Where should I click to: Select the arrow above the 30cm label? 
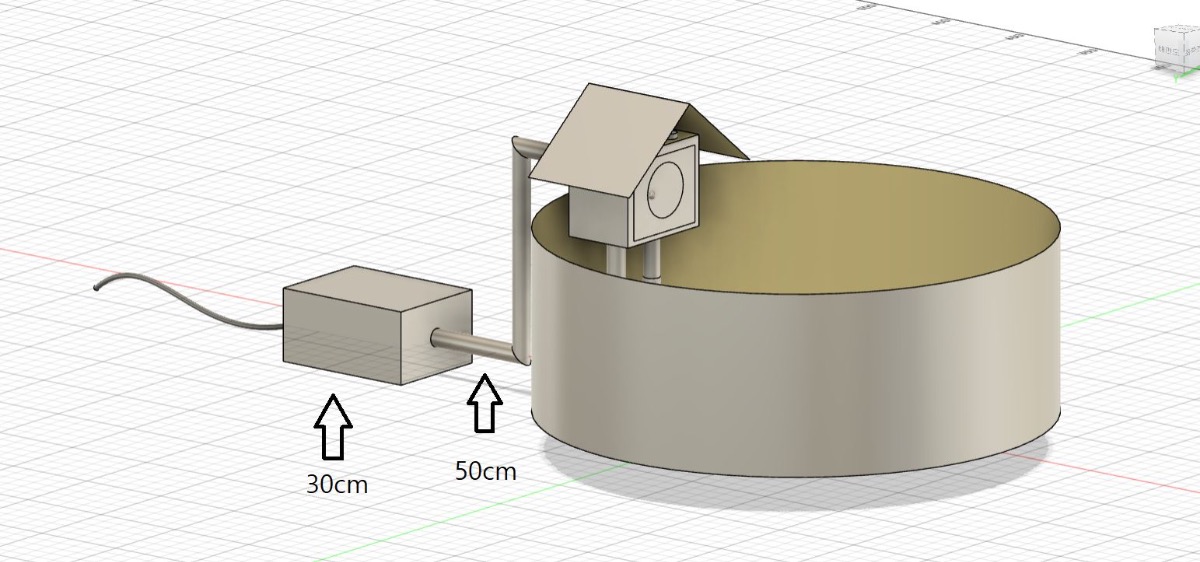(334, 426)
